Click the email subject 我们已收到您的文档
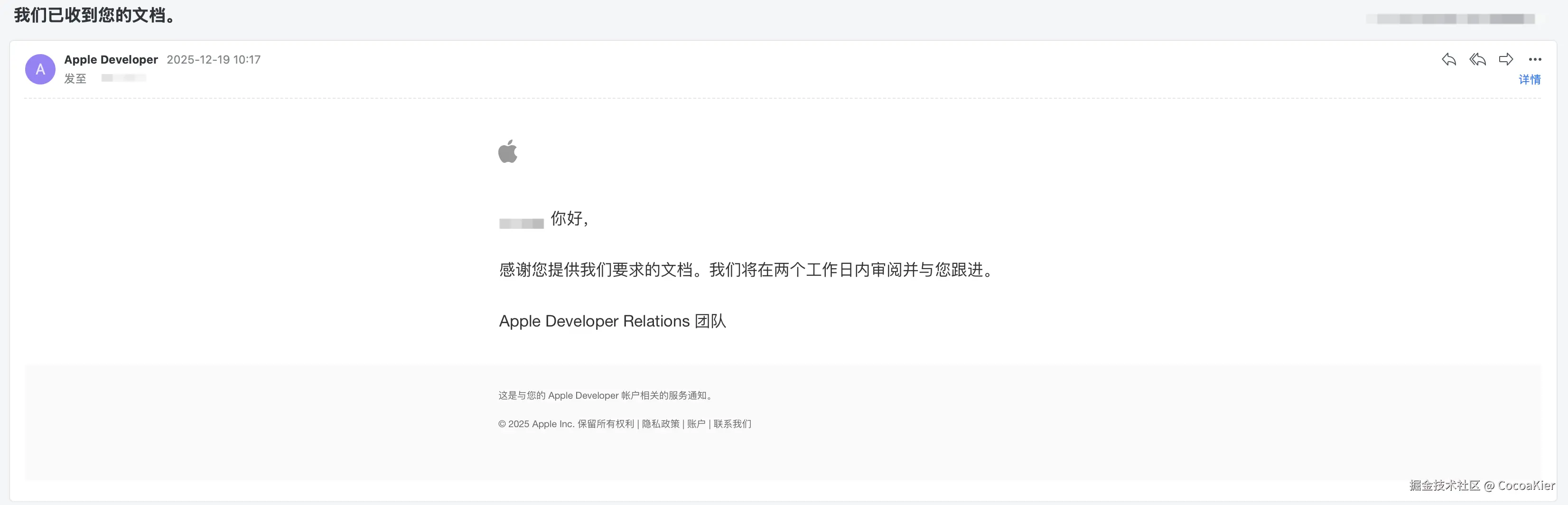The width and height of the screenshot is (1568, 505). (95, 15)
